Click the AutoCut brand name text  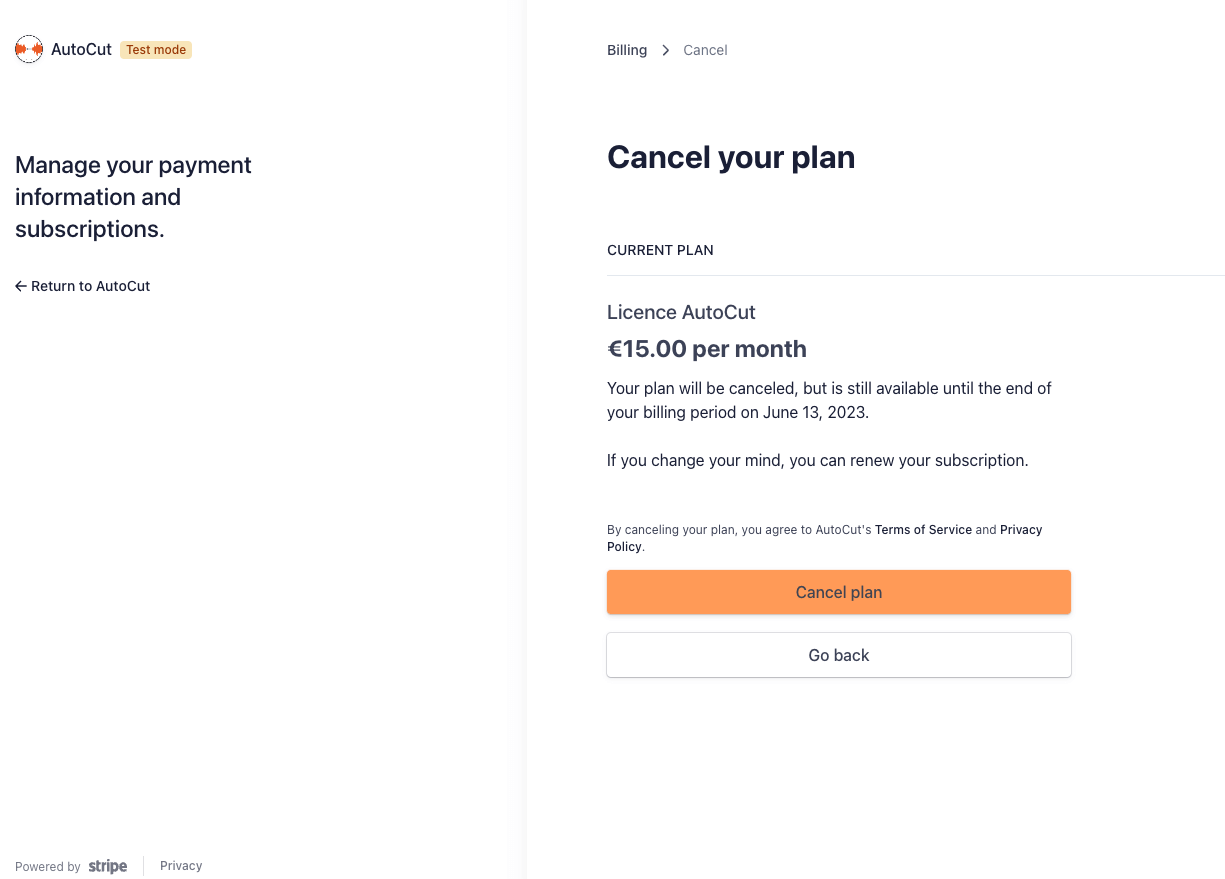tap(81, 49)
